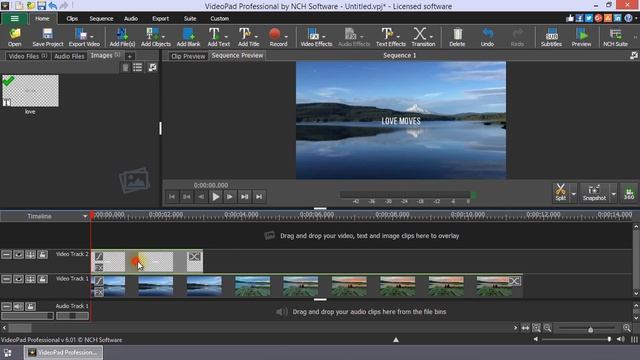Jump to the start of the sequence

tap(172, 197)
